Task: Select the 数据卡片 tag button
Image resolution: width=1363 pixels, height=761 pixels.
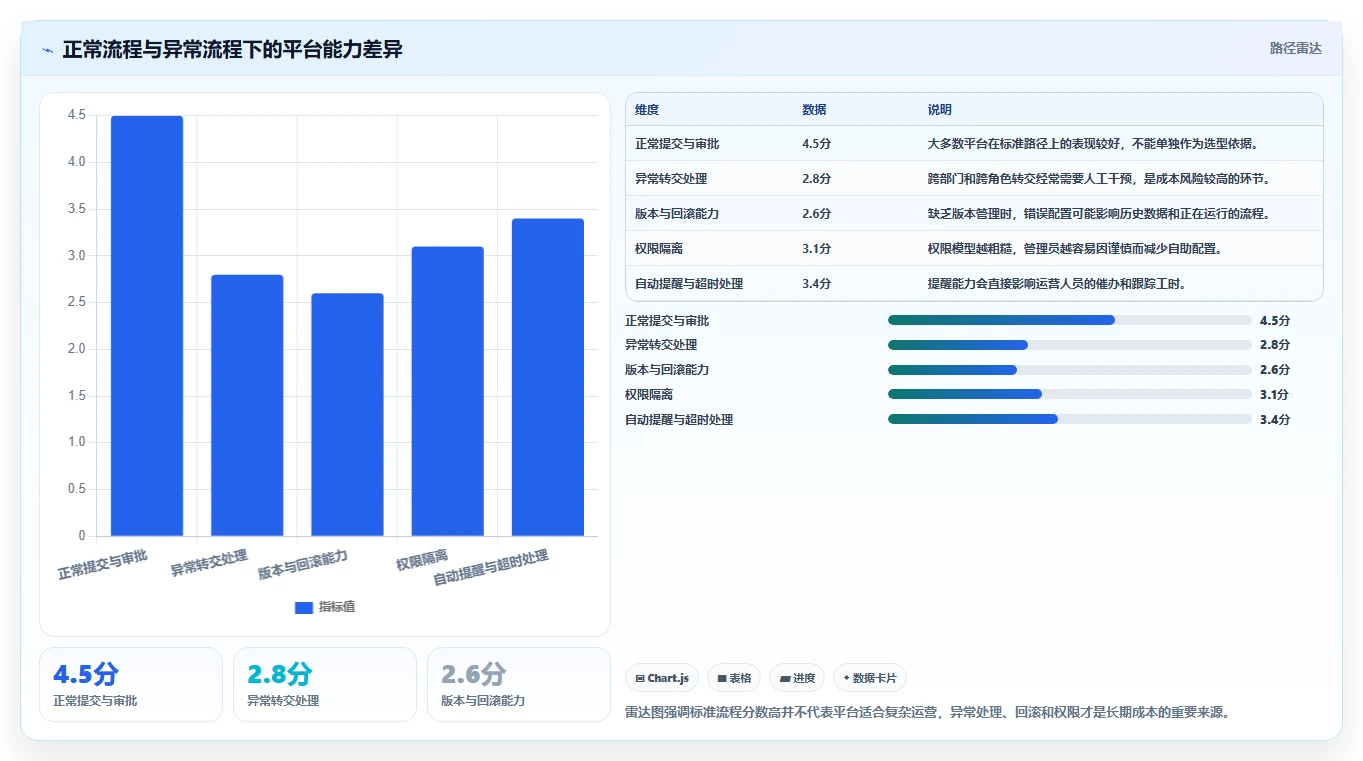Action: pos(870,678)
